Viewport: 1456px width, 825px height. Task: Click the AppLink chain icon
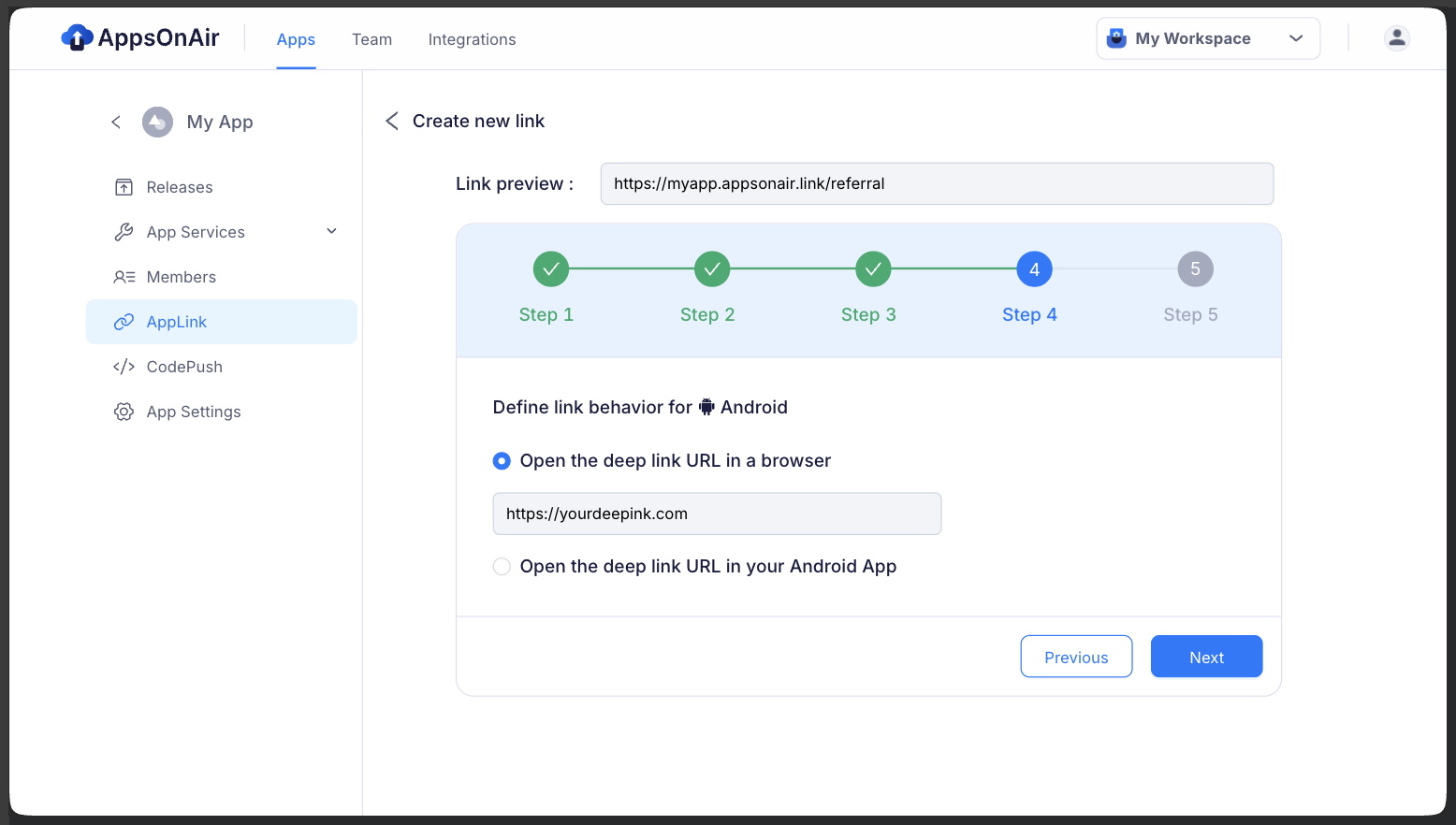tap(124, 322)
